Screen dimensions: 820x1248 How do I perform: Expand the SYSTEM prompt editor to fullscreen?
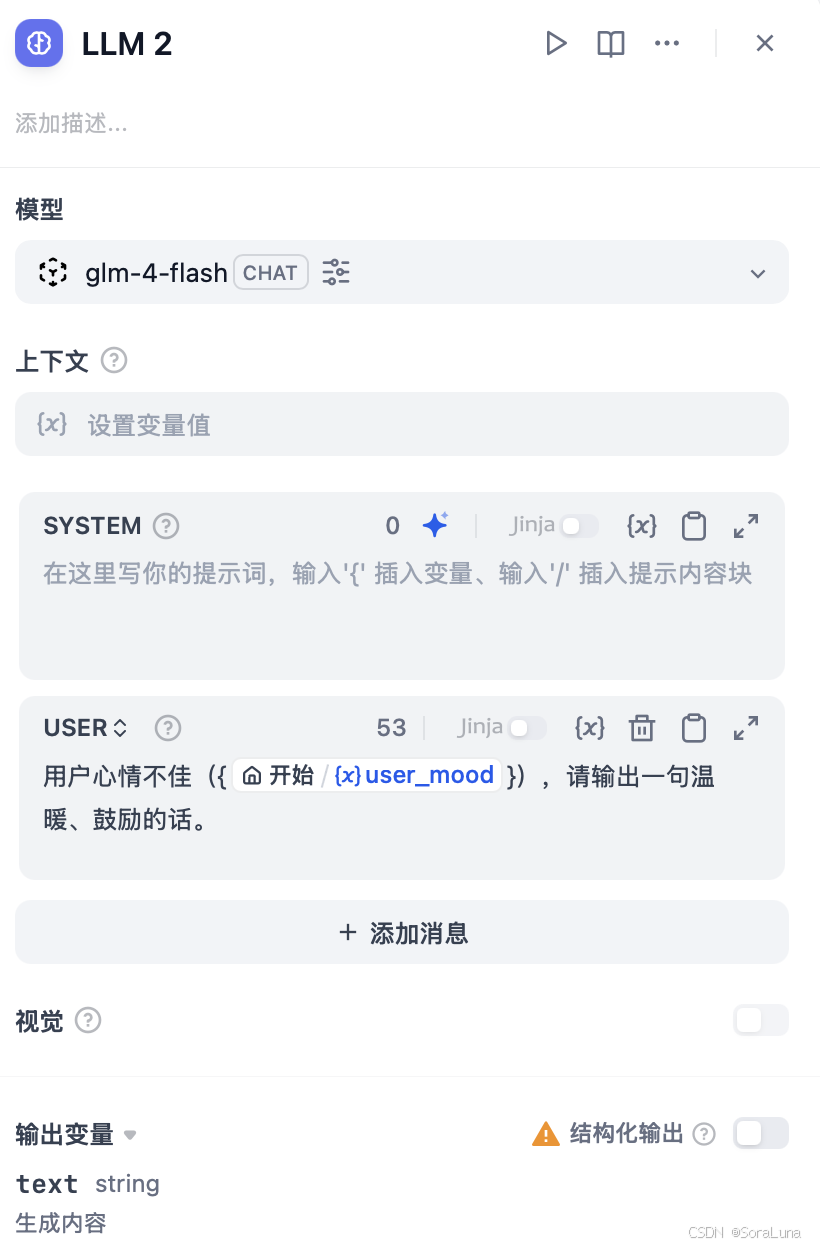(x=746, y=526)
